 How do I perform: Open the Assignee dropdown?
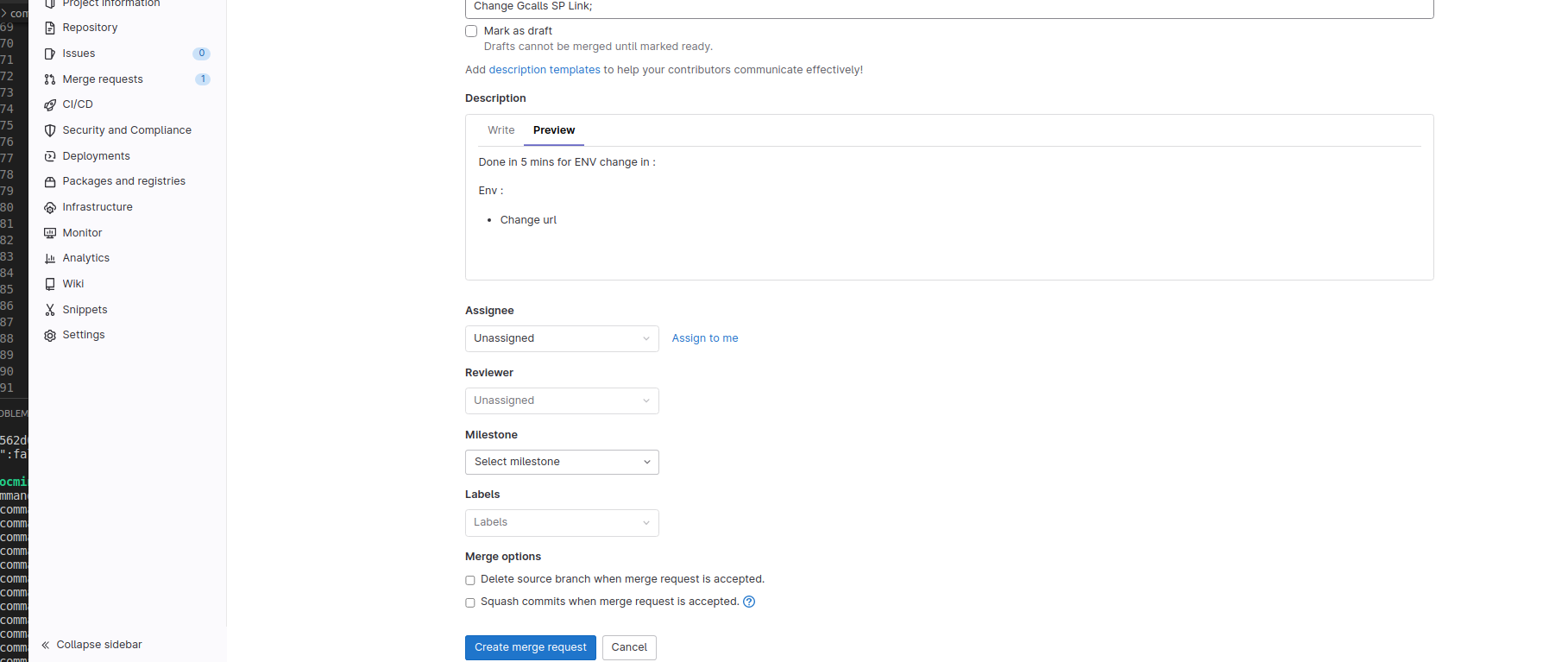click(562, 338)
